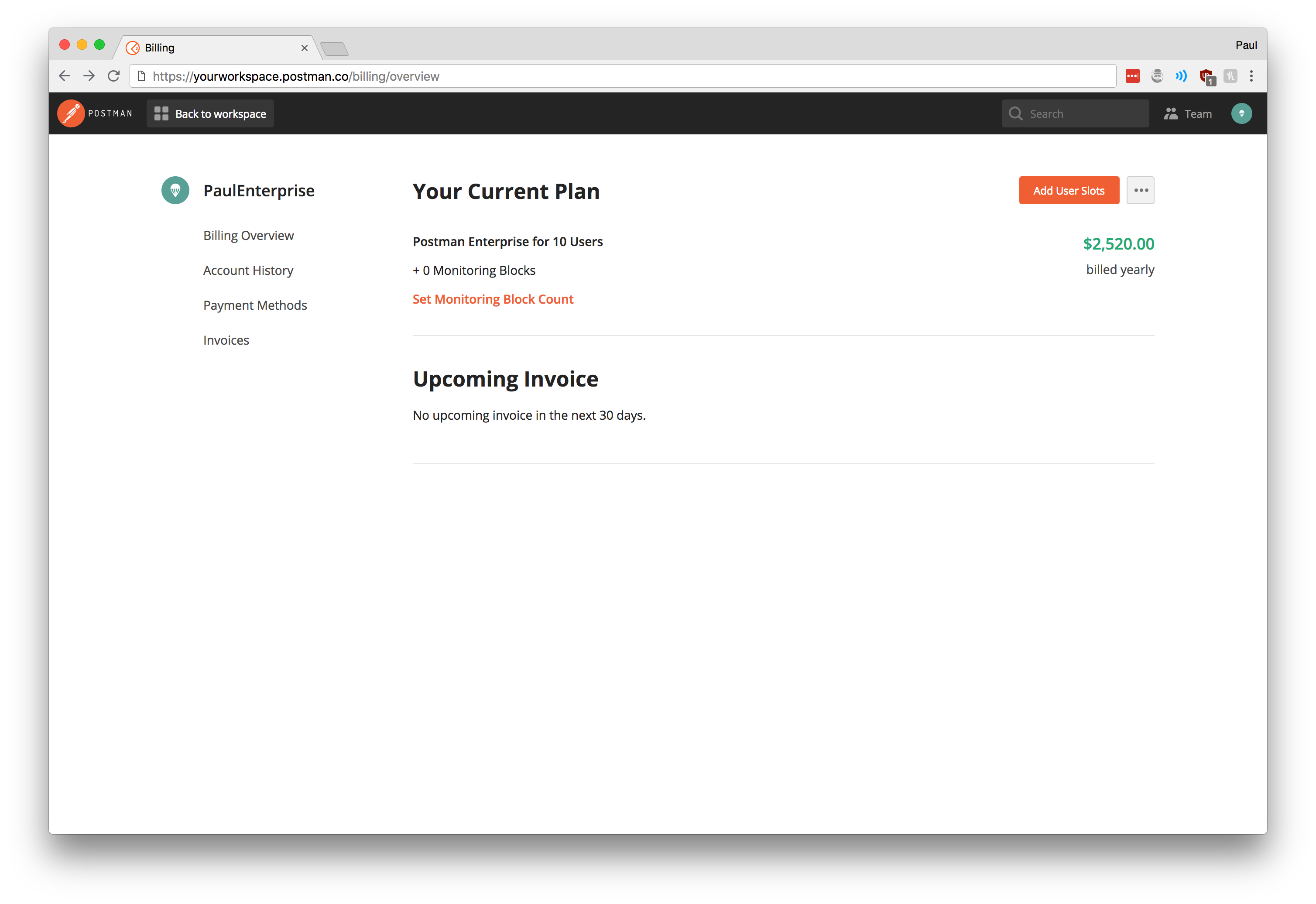Click the workspace grid icon

click(161, 114)
